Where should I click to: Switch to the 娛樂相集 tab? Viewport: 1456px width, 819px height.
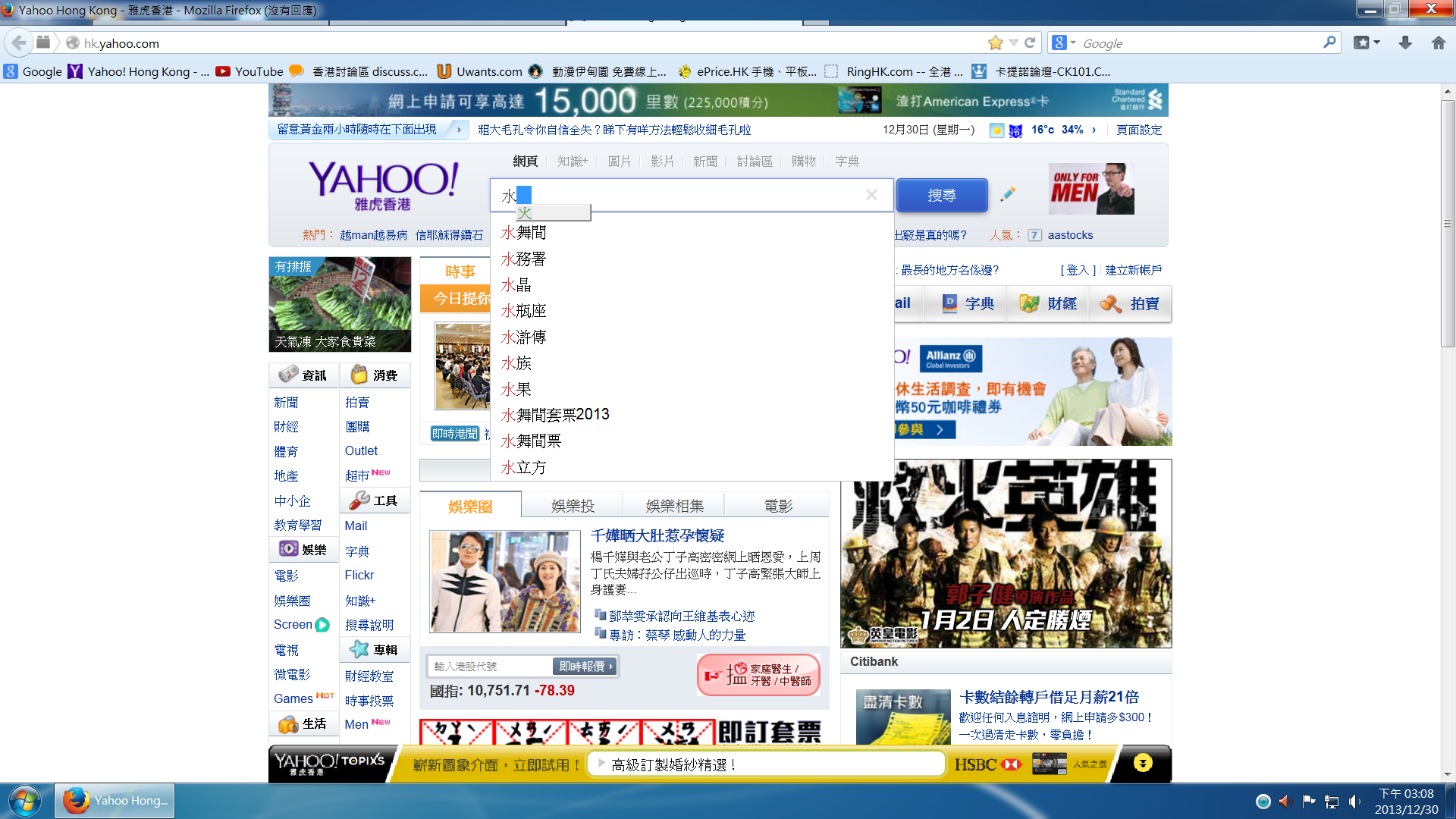(674, 506)
